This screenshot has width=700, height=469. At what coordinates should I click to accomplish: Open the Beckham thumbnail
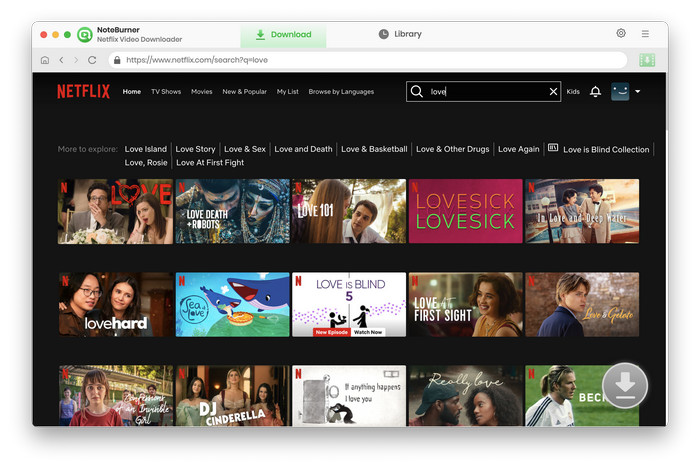(582, 396)
